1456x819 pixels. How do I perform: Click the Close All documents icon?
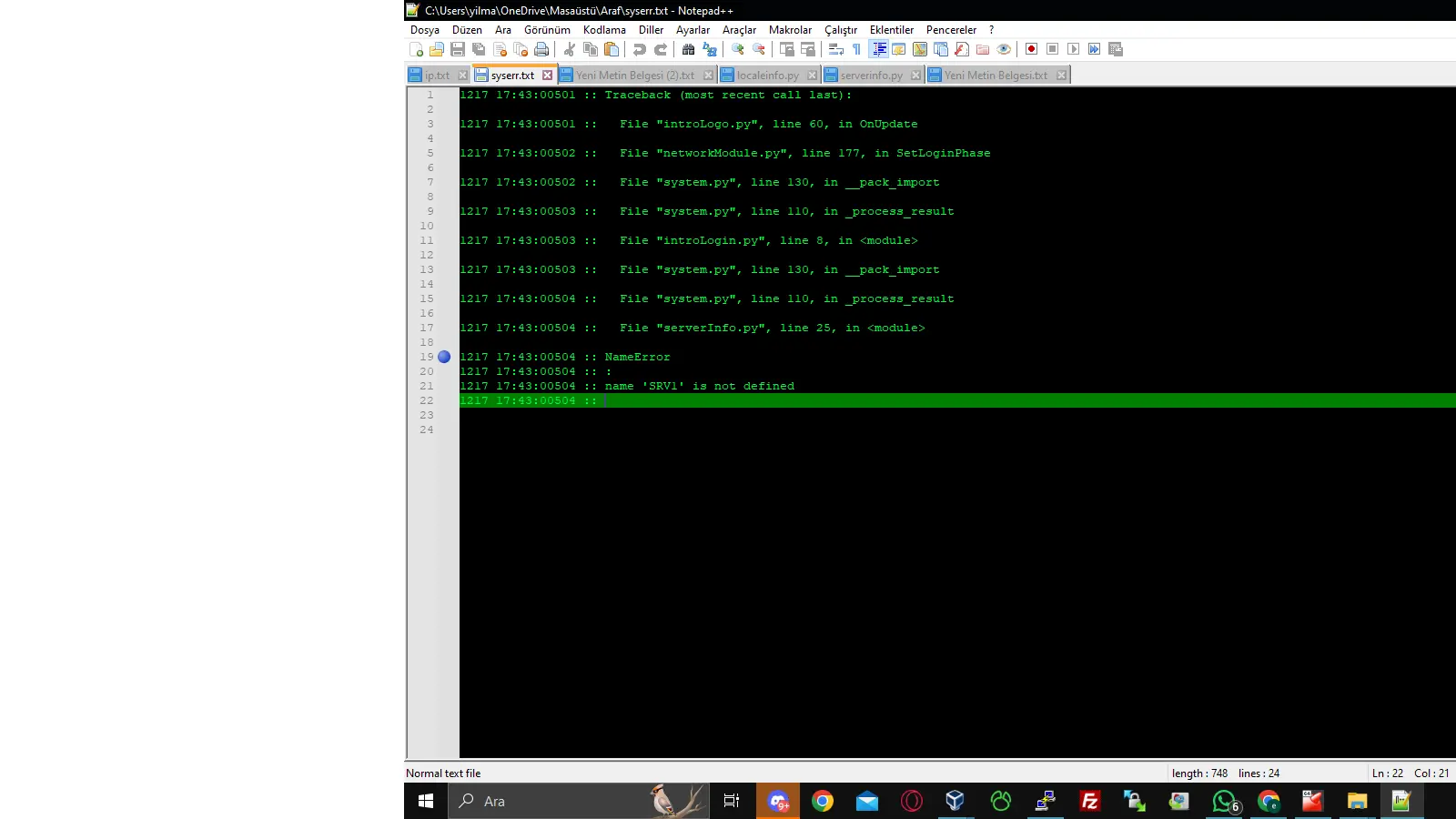tap(521, 49)
